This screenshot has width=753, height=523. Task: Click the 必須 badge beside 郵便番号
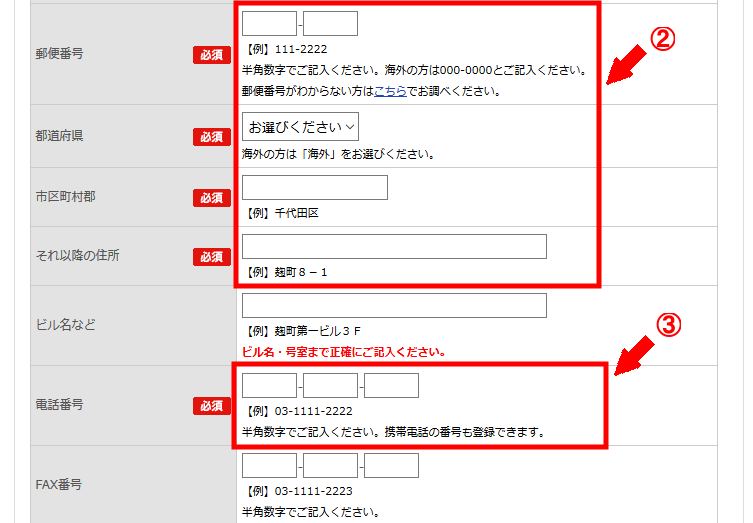point(212,55)
